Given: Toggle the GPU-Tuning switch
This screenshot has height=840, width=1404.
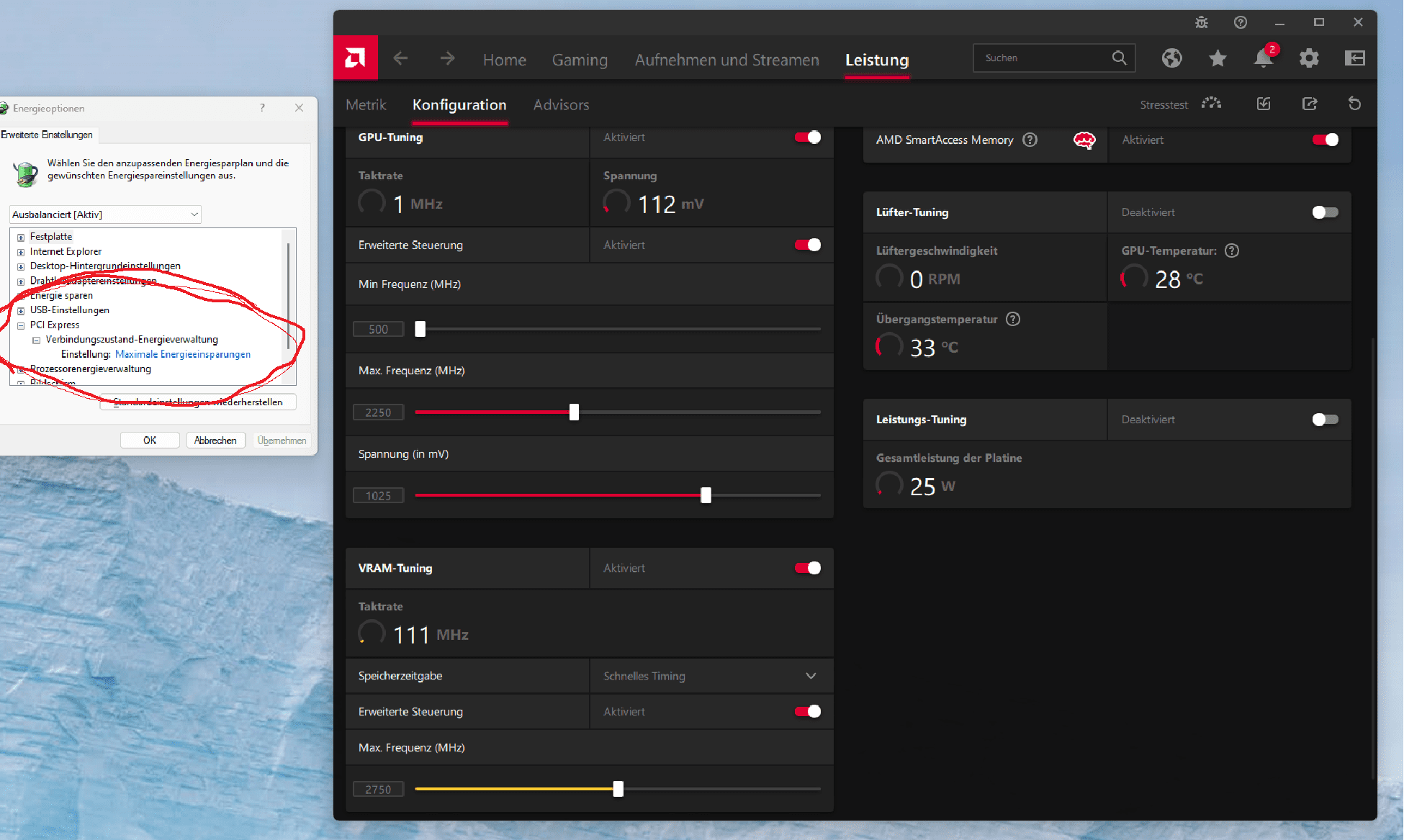Looking at the screenshot, I should click(808, 137).
